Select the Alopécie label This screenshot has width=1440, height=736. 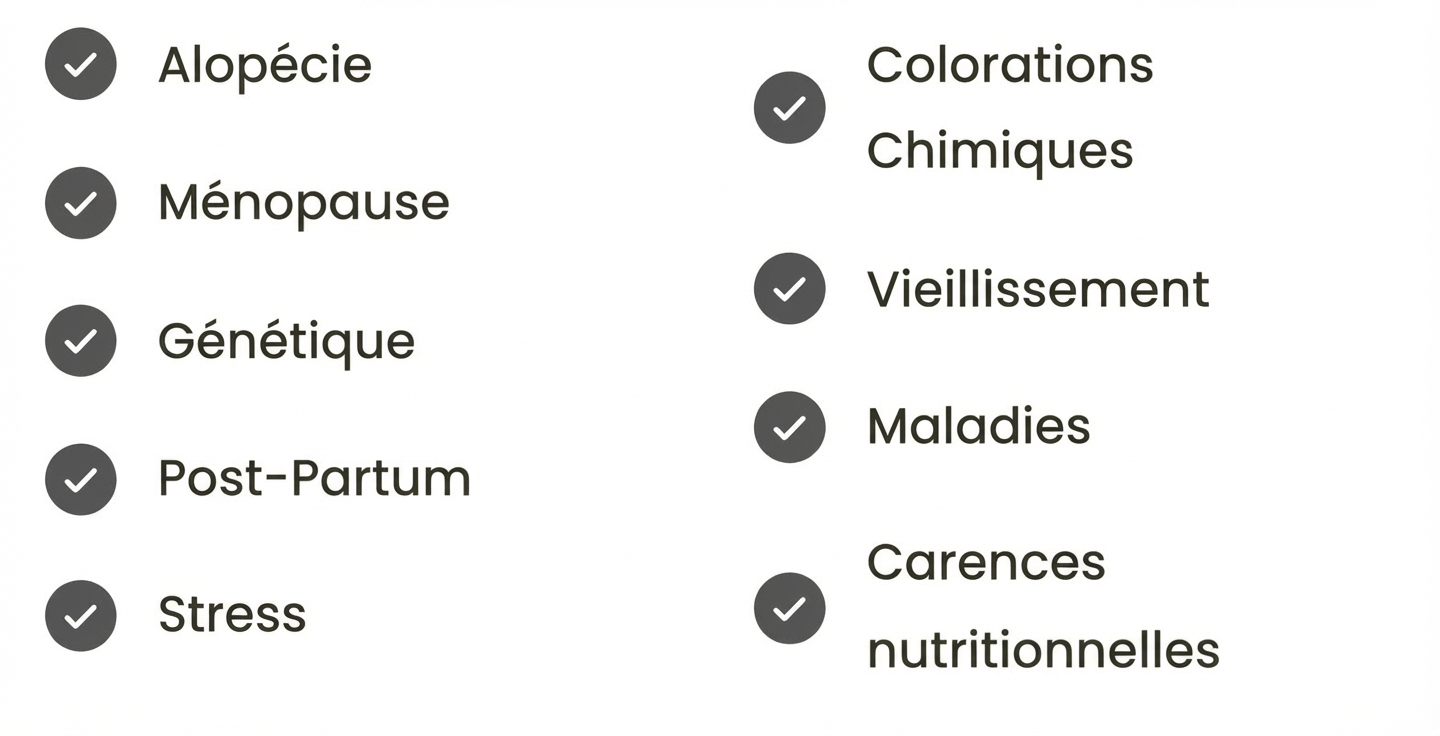tap(265, 66)
